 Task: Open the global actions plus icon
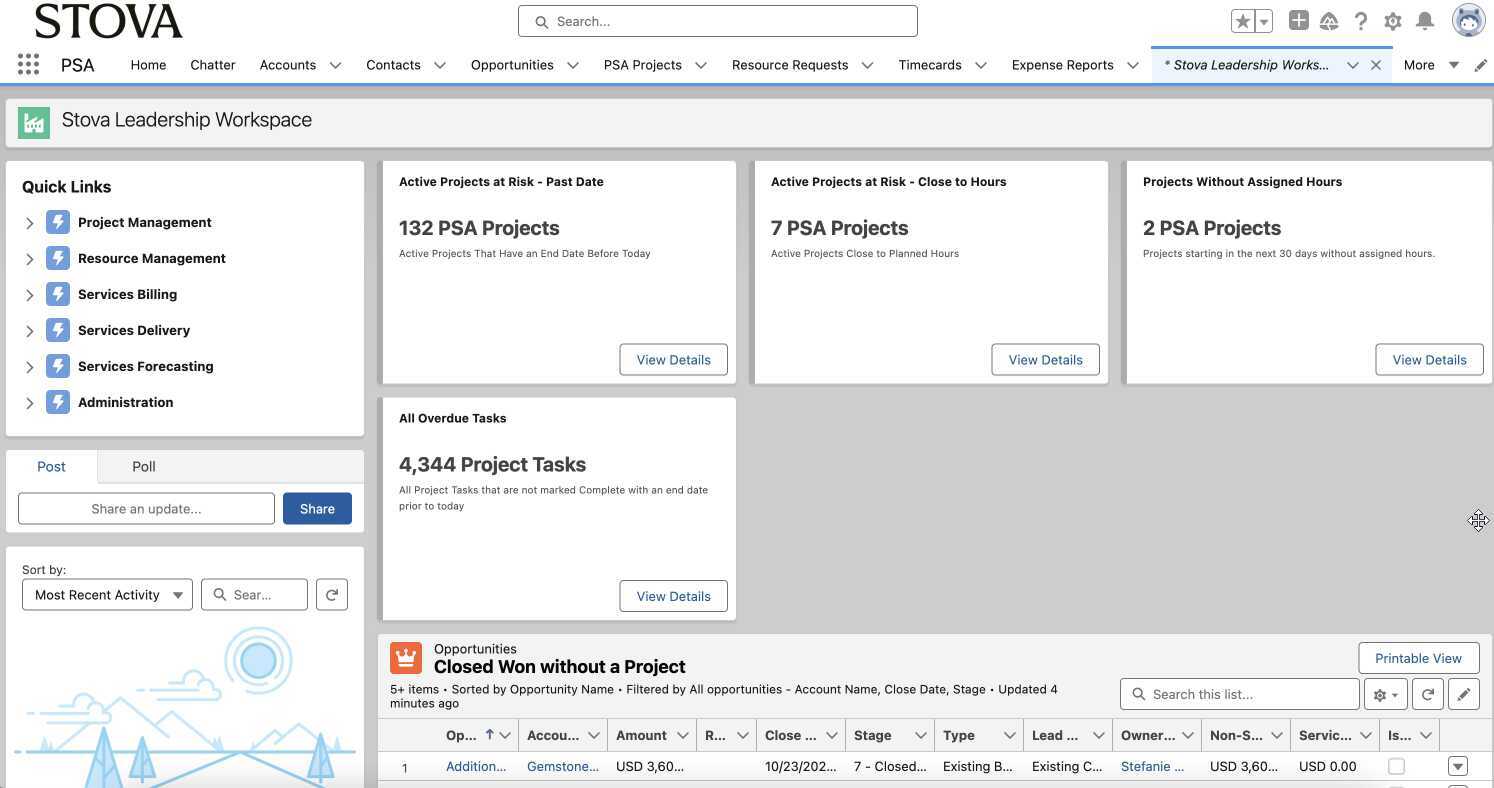pos(1298,20)
